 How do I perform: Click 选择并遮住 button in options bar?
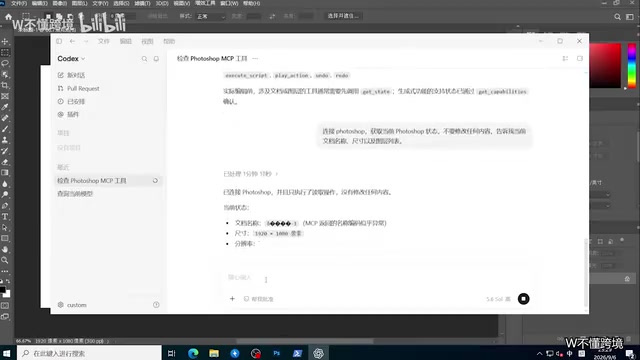click(343, 16)
